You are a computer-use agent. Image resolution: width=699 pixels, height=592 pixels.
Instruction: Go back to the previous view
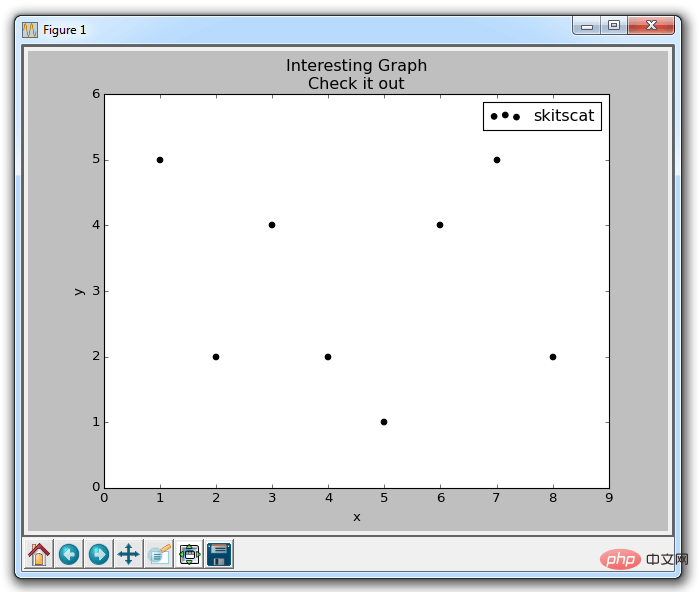pos(69,554)
